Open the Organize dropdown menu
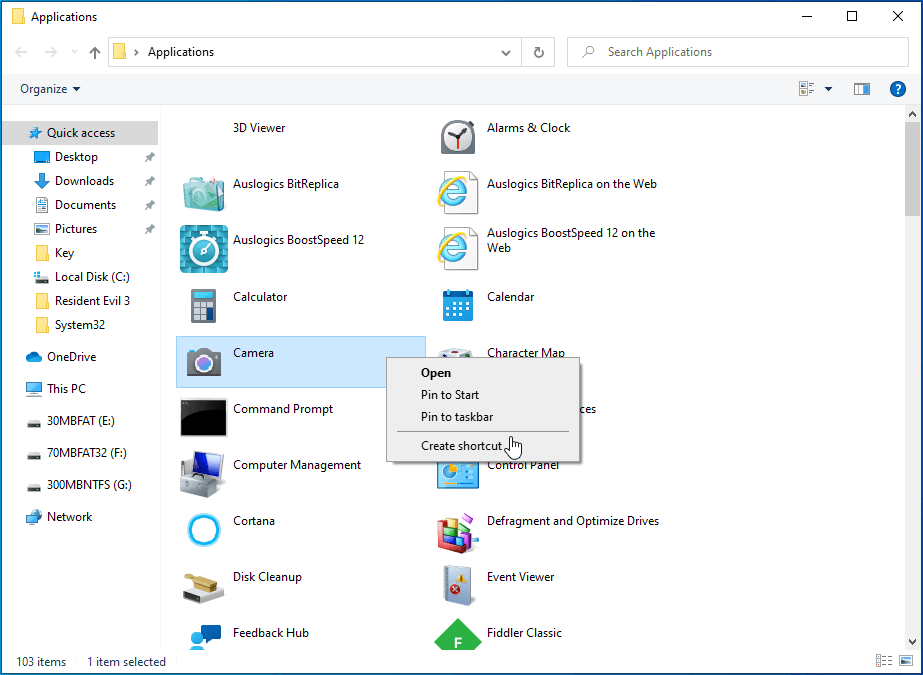Viewport: 923px width, 675px height. pyautogui.click(x=50, y=89)
